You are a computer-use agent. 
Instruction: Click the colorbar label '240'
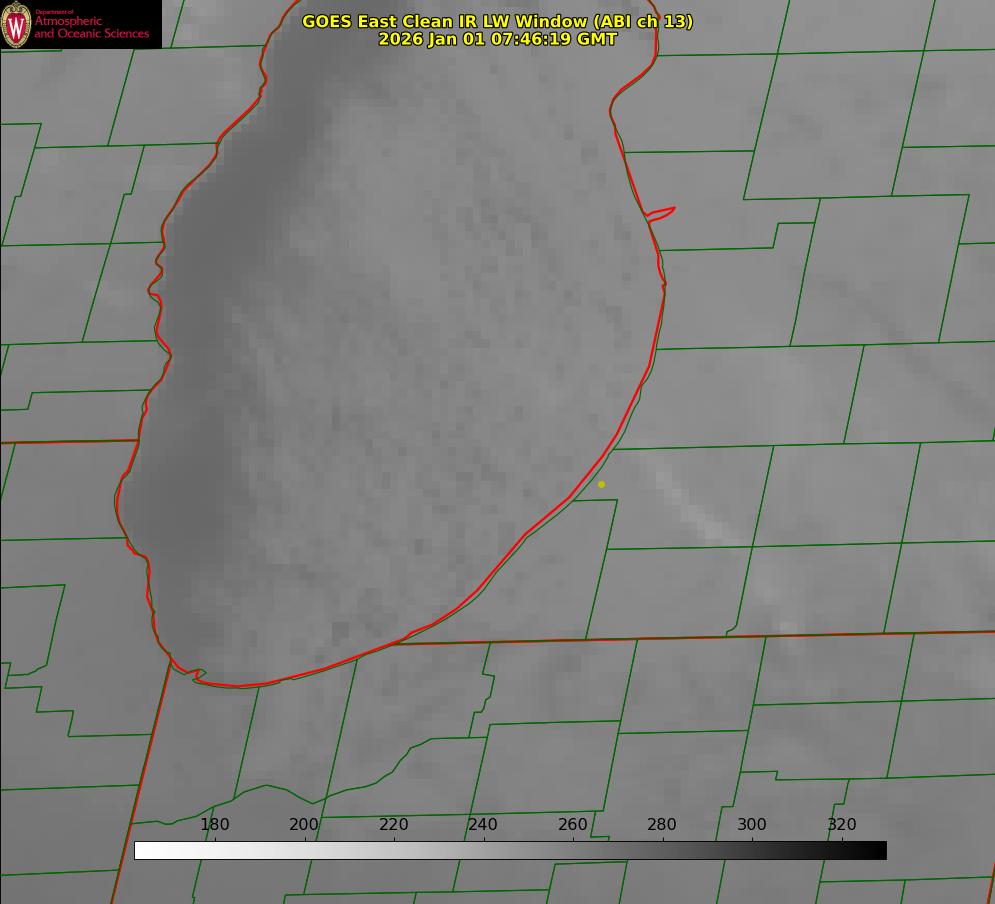(483, 824)
